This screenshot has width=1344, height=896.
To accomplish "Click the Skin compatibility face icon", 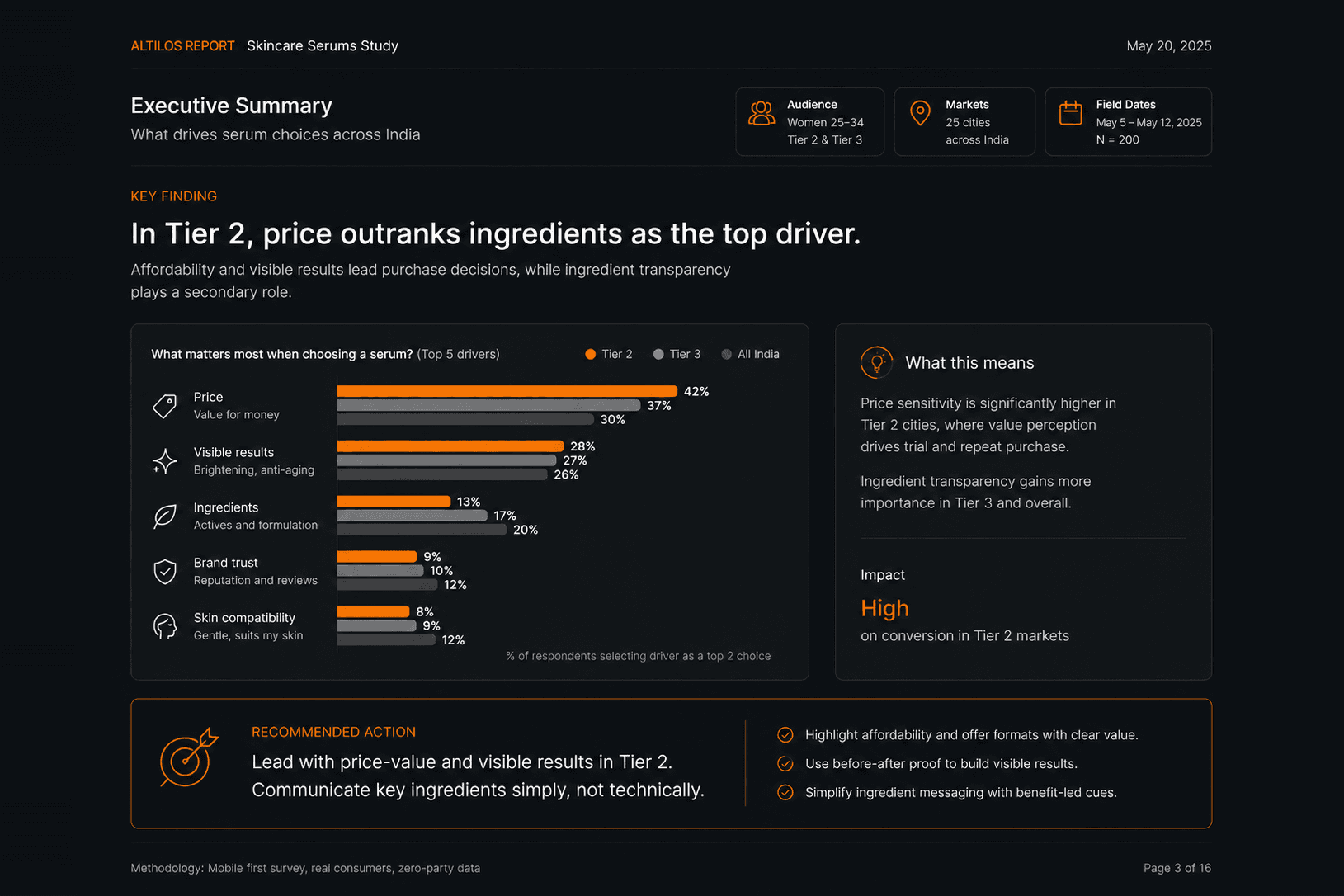I will [165, 627].
